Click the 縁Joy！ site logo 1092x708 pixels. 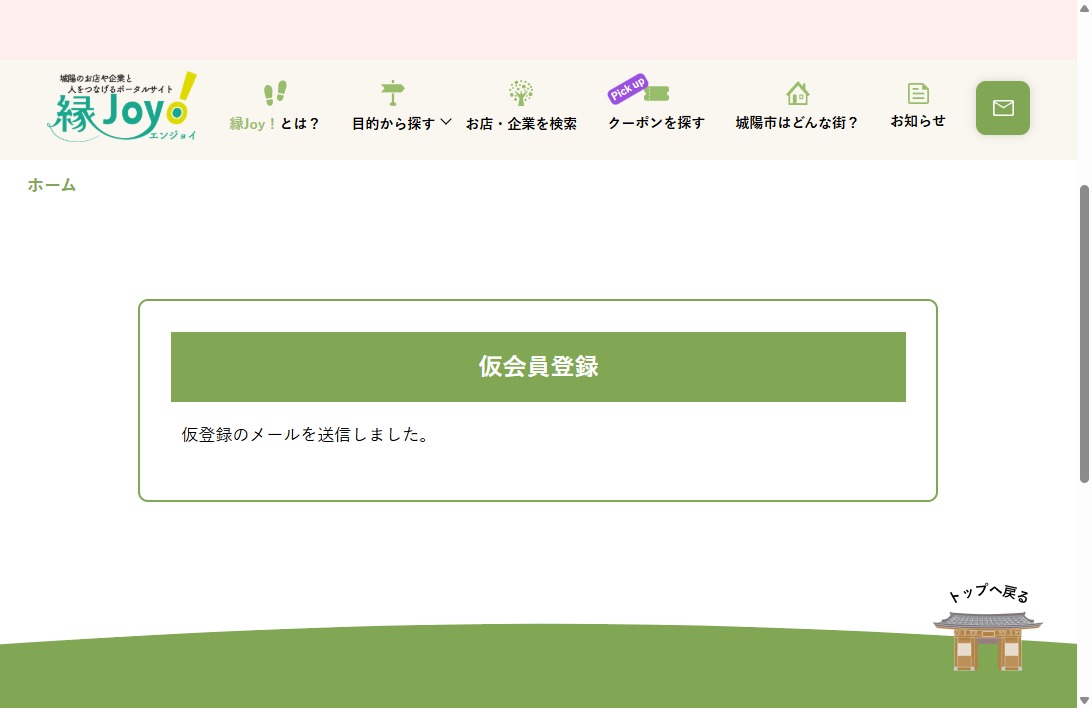pos(122,108)
